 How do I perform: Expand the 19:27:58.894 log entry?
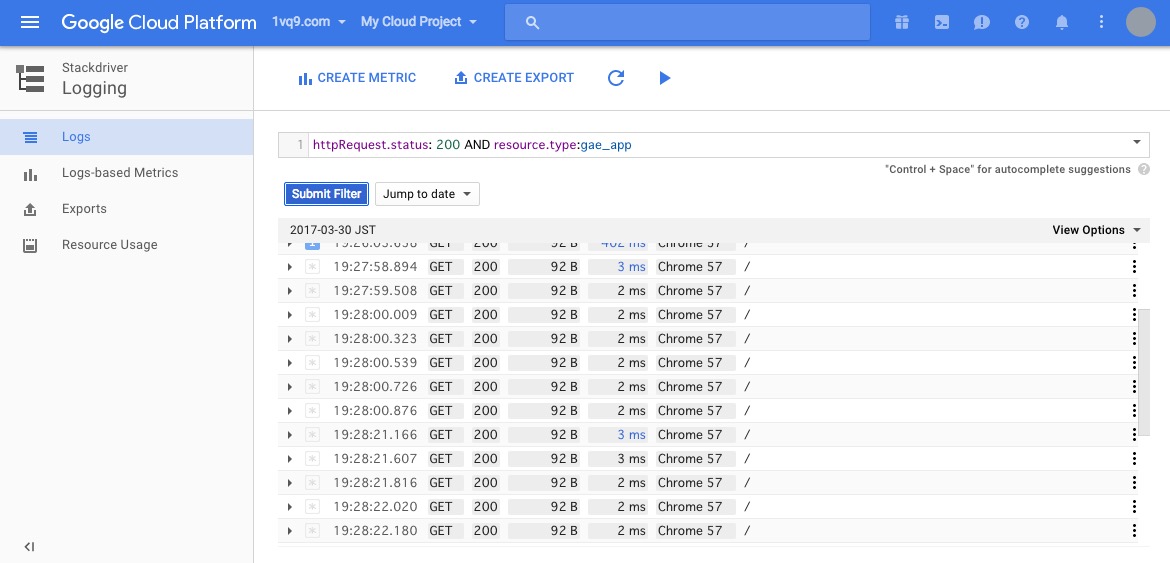tap(290, 267)
